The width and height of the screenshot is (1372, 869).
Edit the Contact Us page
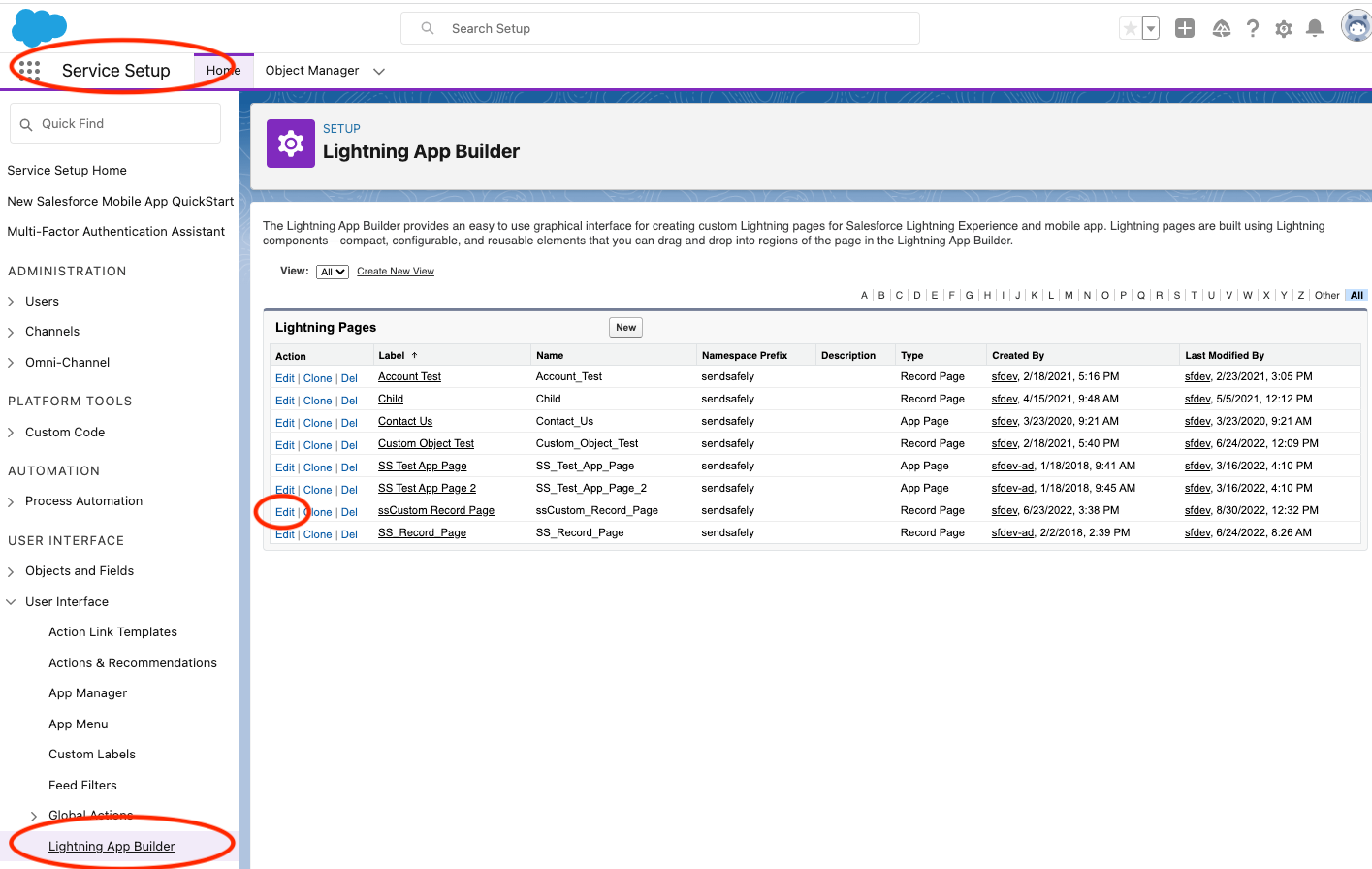(285, 423)
